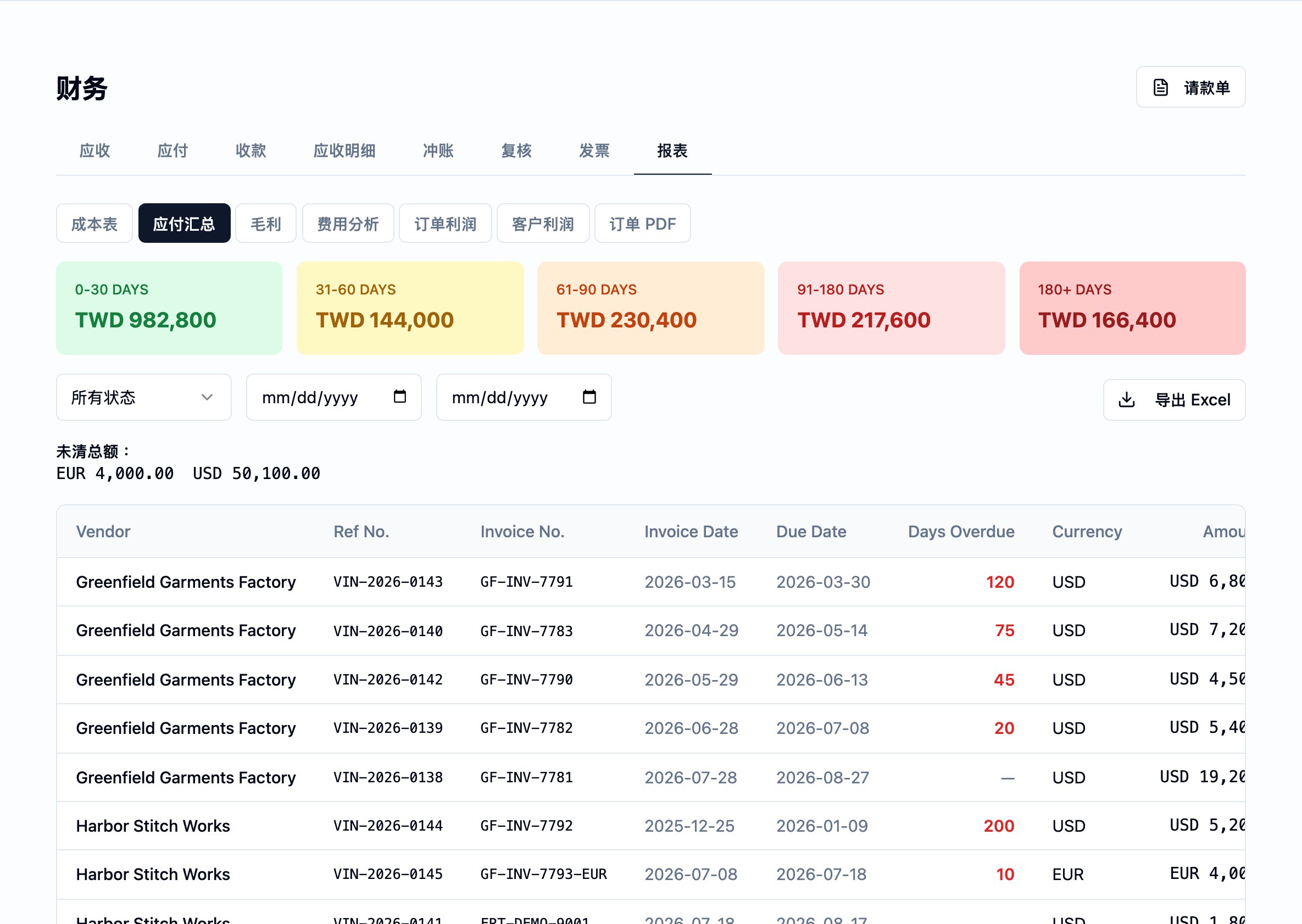Screen dimensions: 1302x924
Task: Open the 发票 tab
Action: tap(594, 151)
